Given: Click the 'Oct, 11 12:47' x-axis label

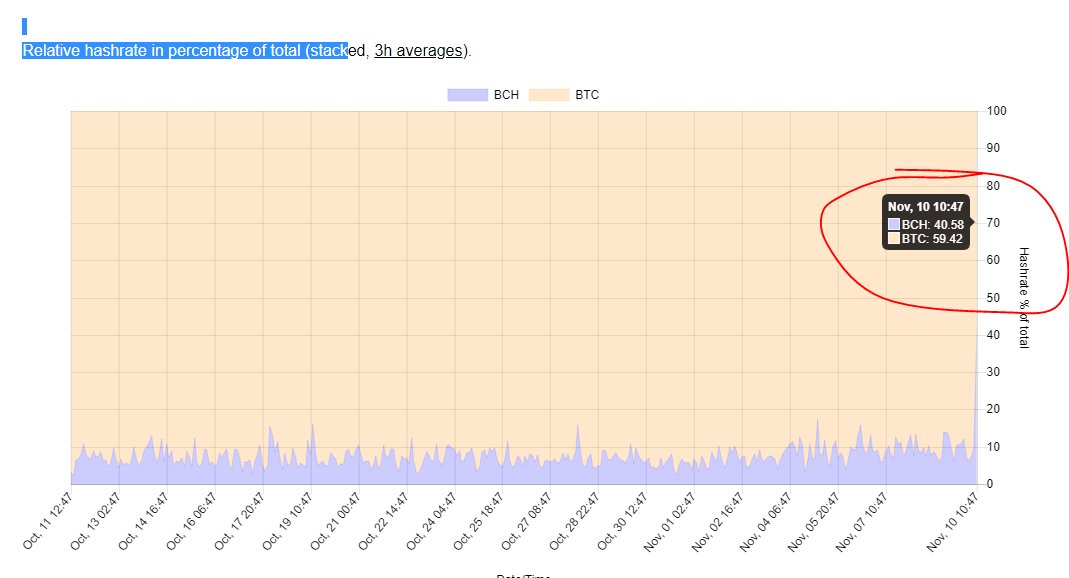Looking at the screenshot, I should pos(47,521).
